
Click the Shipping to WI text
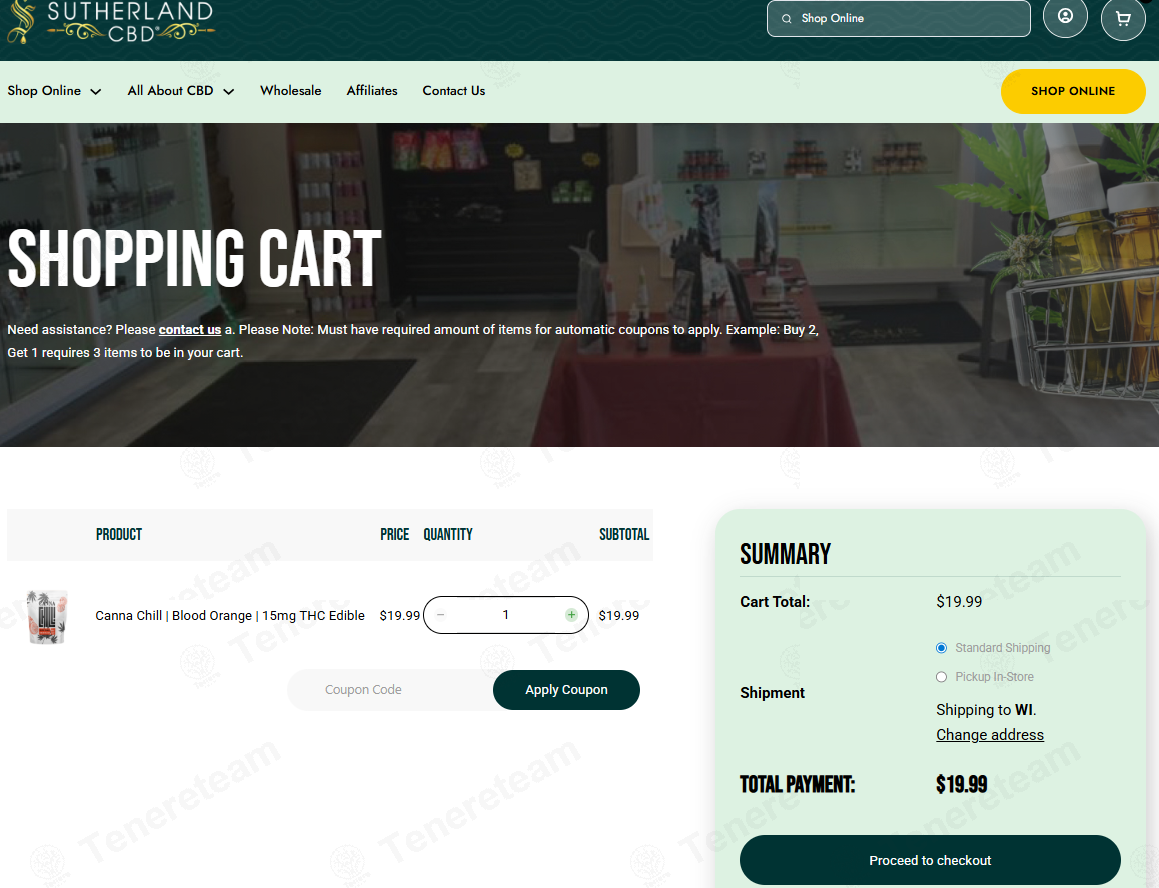tap(986, 710)
